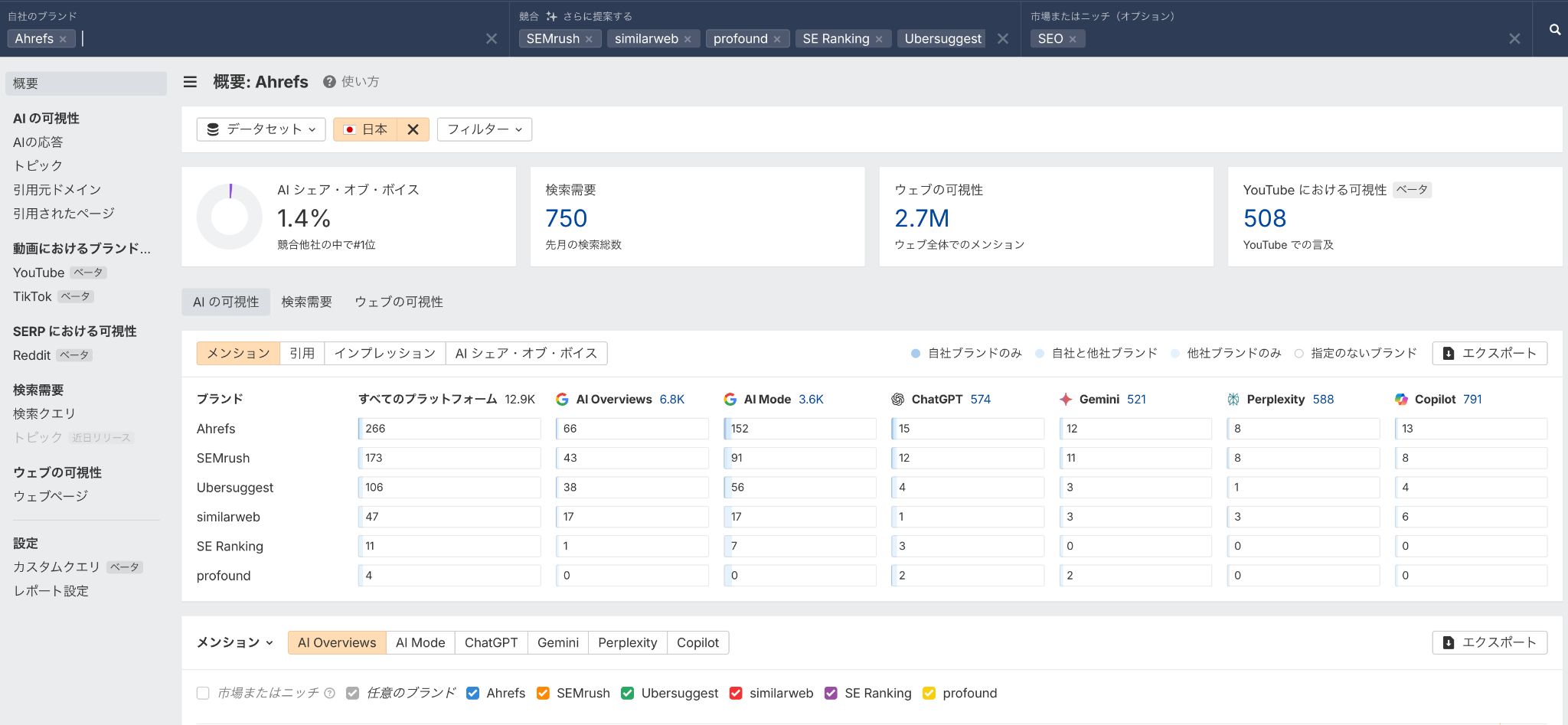Uncheck the SEMrush brand checkbox
Screen dimensions: 1568x725
pos(543,693)
